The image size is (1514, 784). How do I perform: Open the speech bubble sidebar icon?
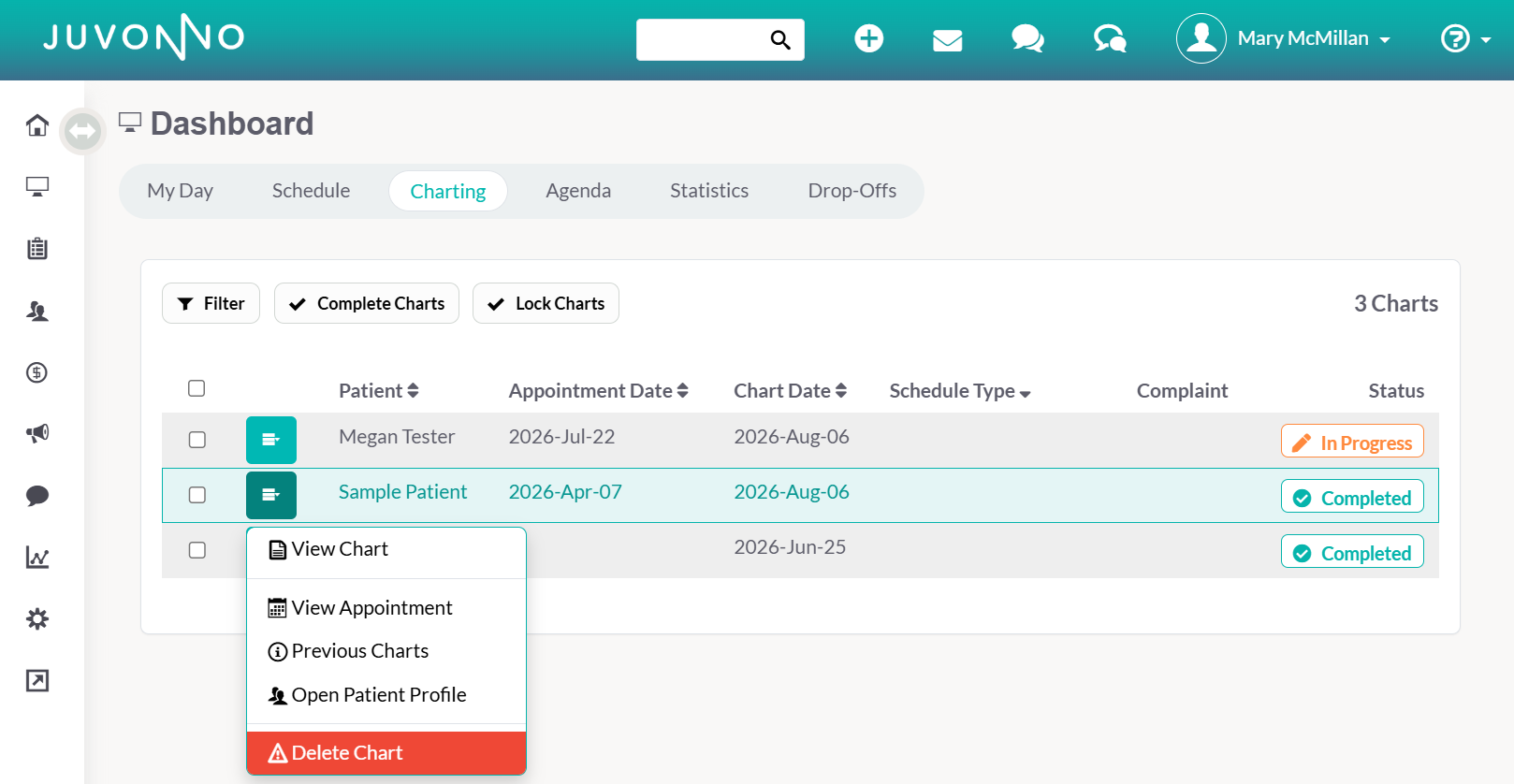pos(37,496)
